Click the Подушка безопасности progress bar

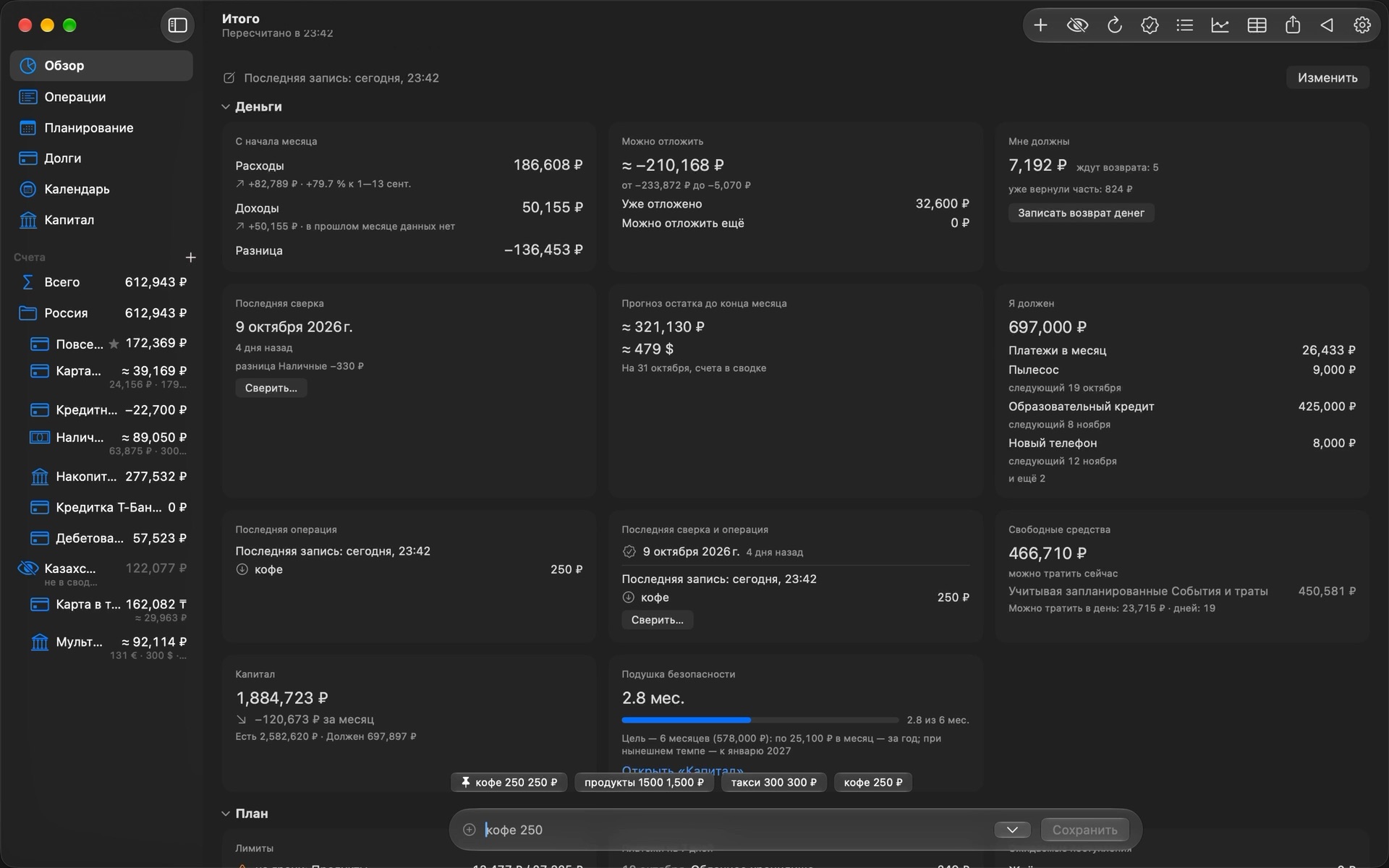pos(760,720)
